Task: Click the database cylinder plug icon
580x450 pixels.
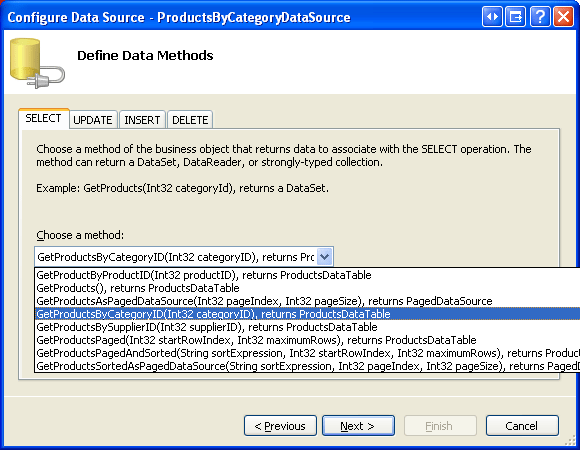Action: coord(37,63)
